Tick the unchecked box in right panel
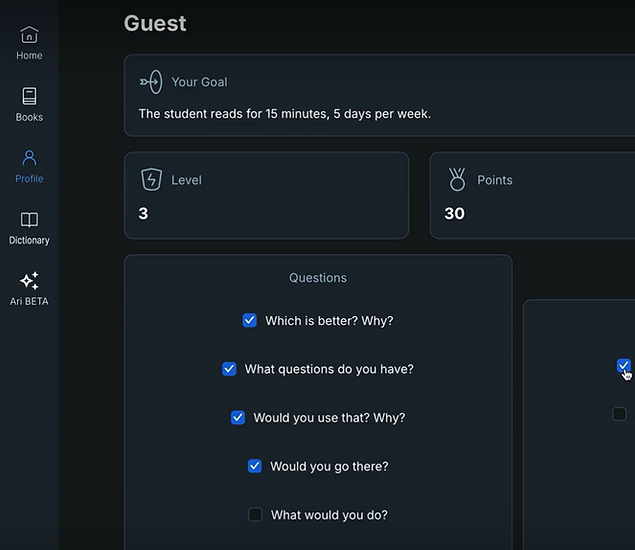The height and width of the screenshot is (550, 635). tap(619, 414)
